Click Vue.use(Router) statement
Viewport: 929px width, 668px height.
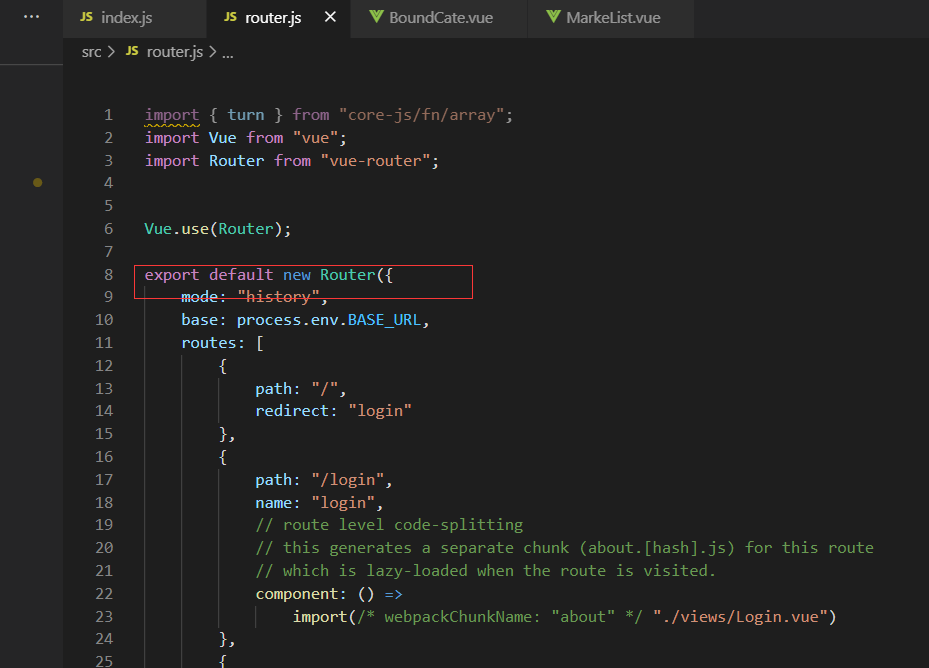(x=217, y=229)
